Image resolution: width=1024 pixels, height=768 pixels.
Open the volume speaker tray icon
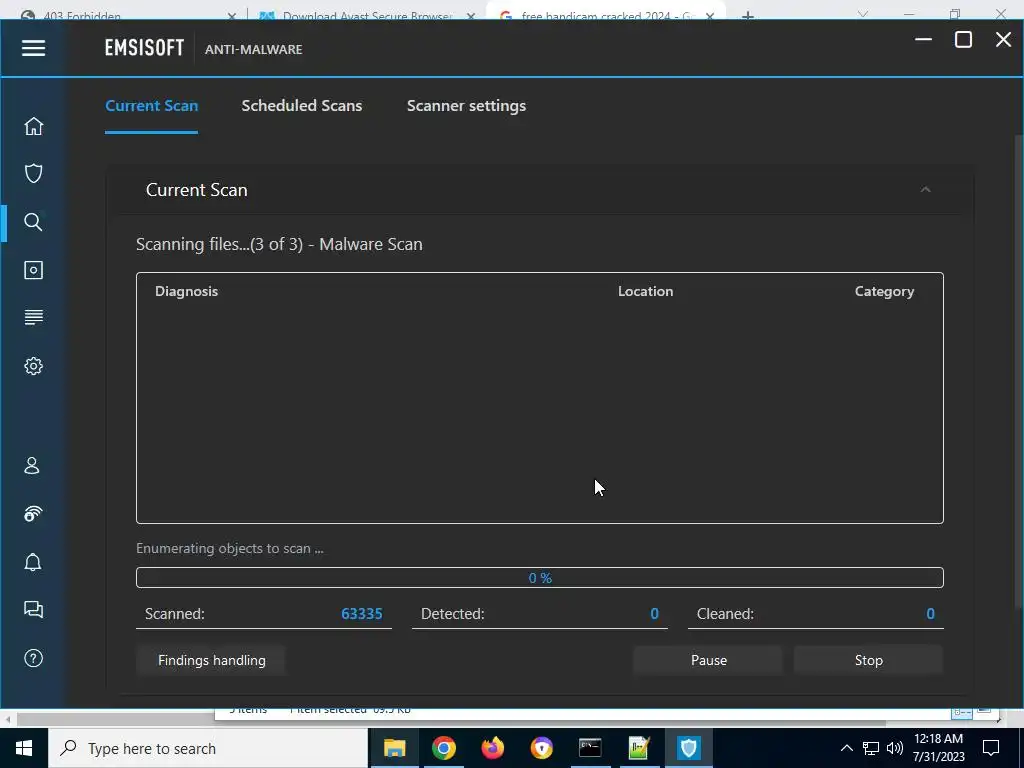895,748
